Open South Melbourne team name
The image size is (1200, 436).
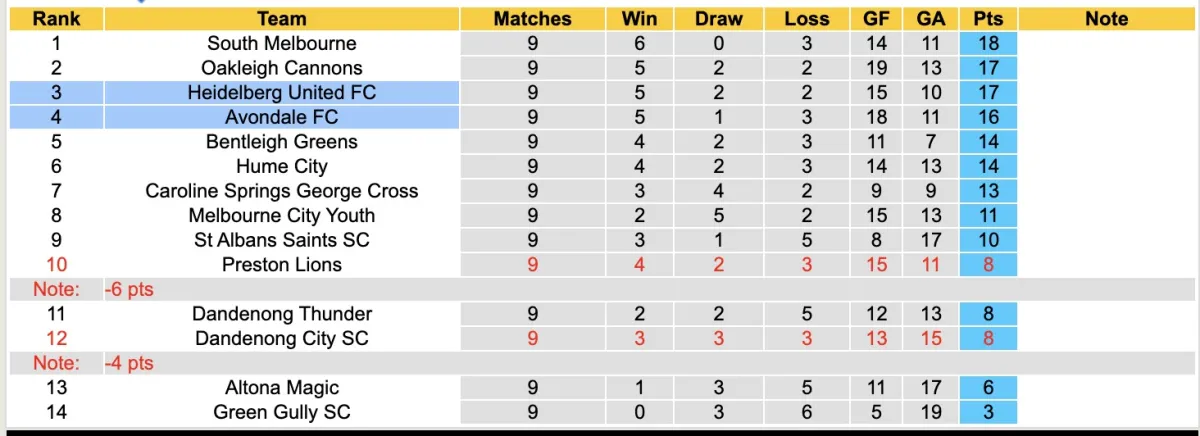(281, 43)
